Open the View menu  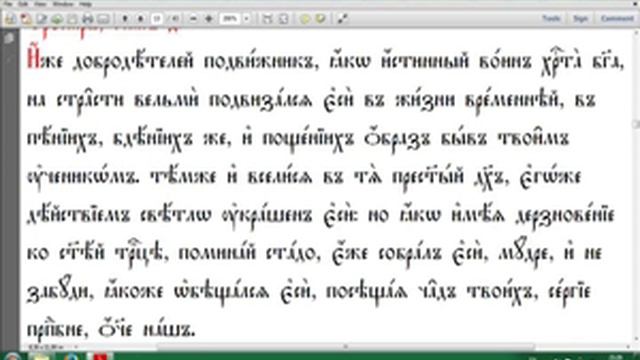[x=40, y=4]
